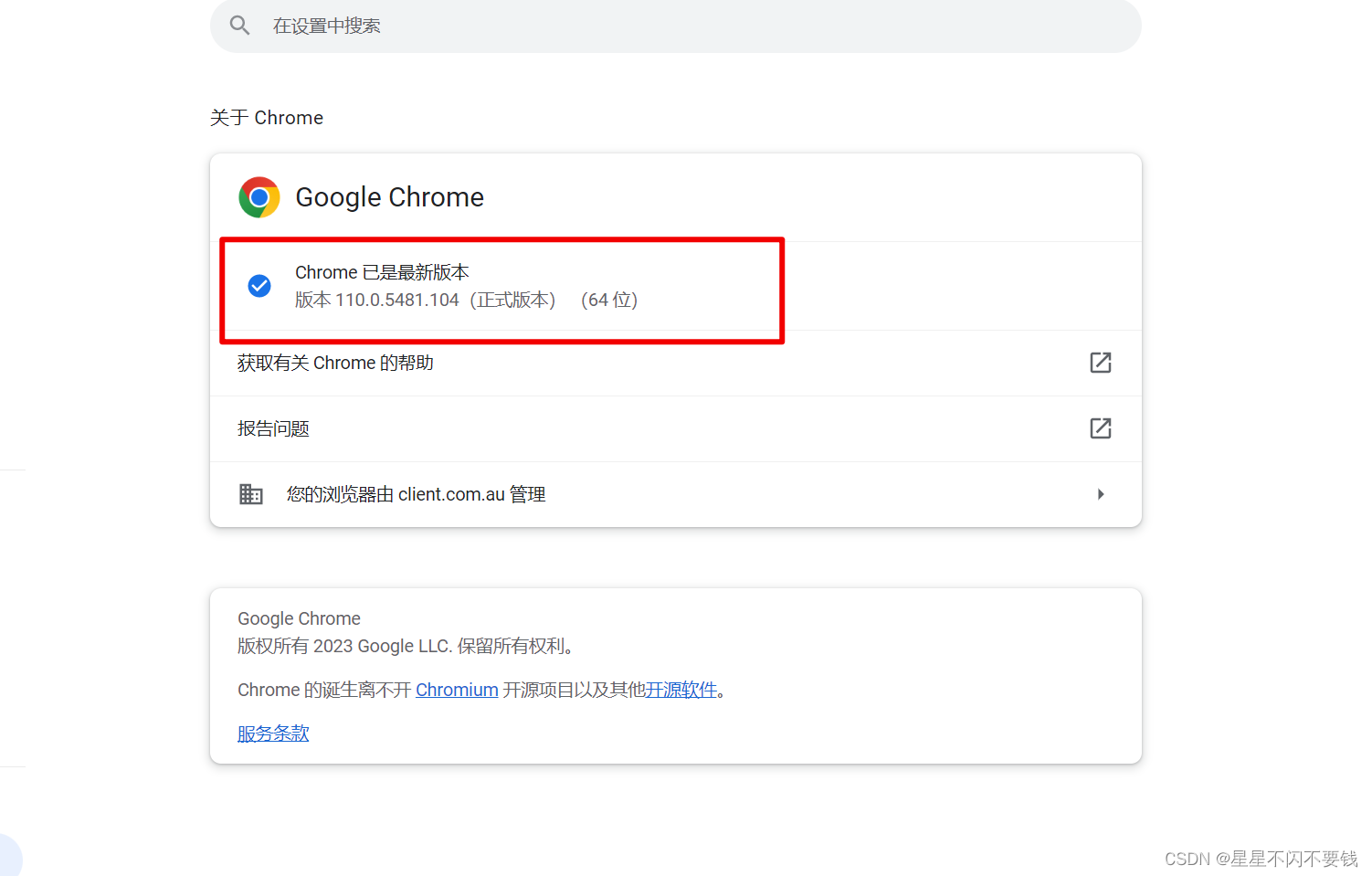Open the 服务条款 link

(x=272, y=733)
